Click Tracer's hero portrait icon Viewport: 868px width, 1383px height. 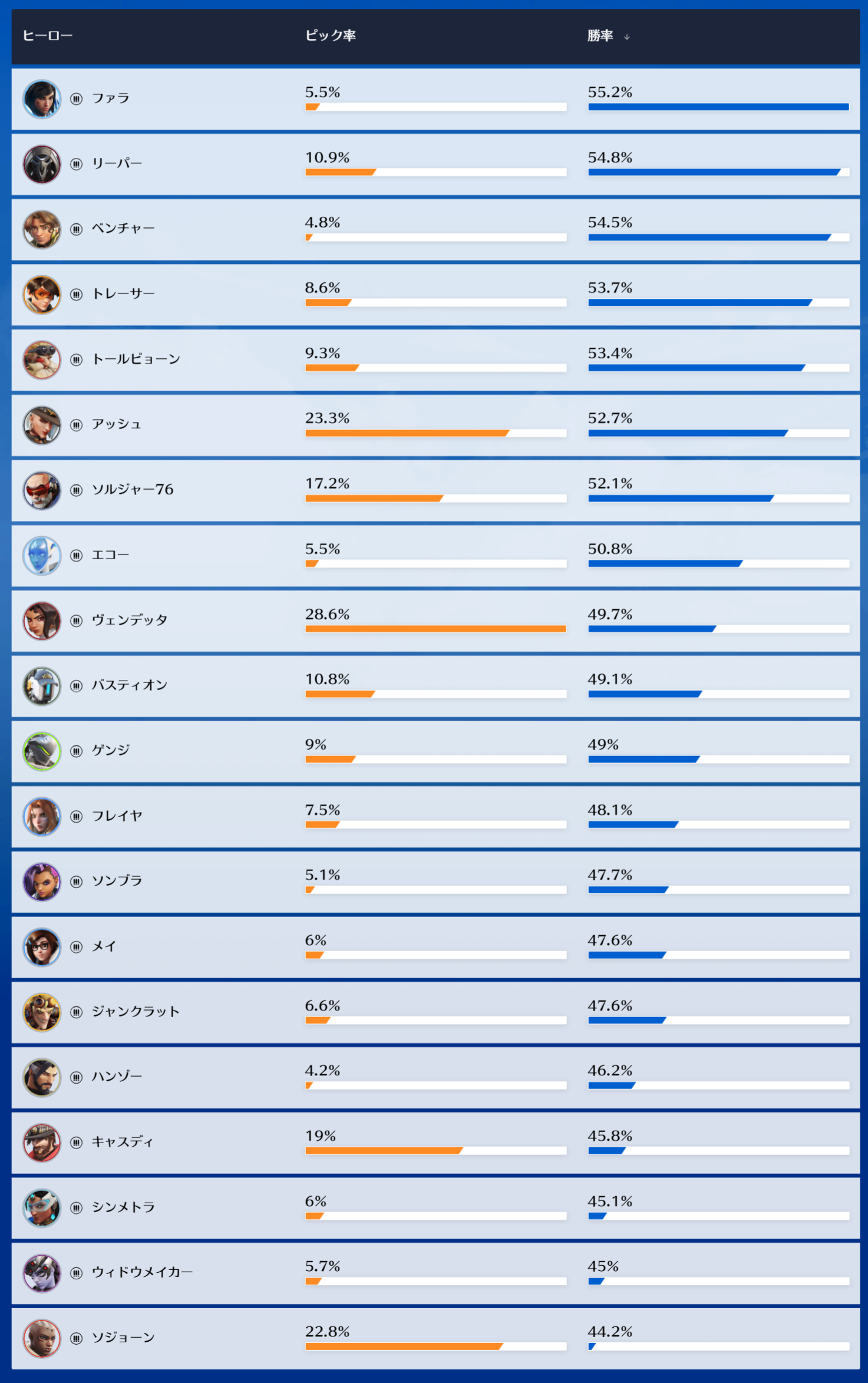pos(41,295)
